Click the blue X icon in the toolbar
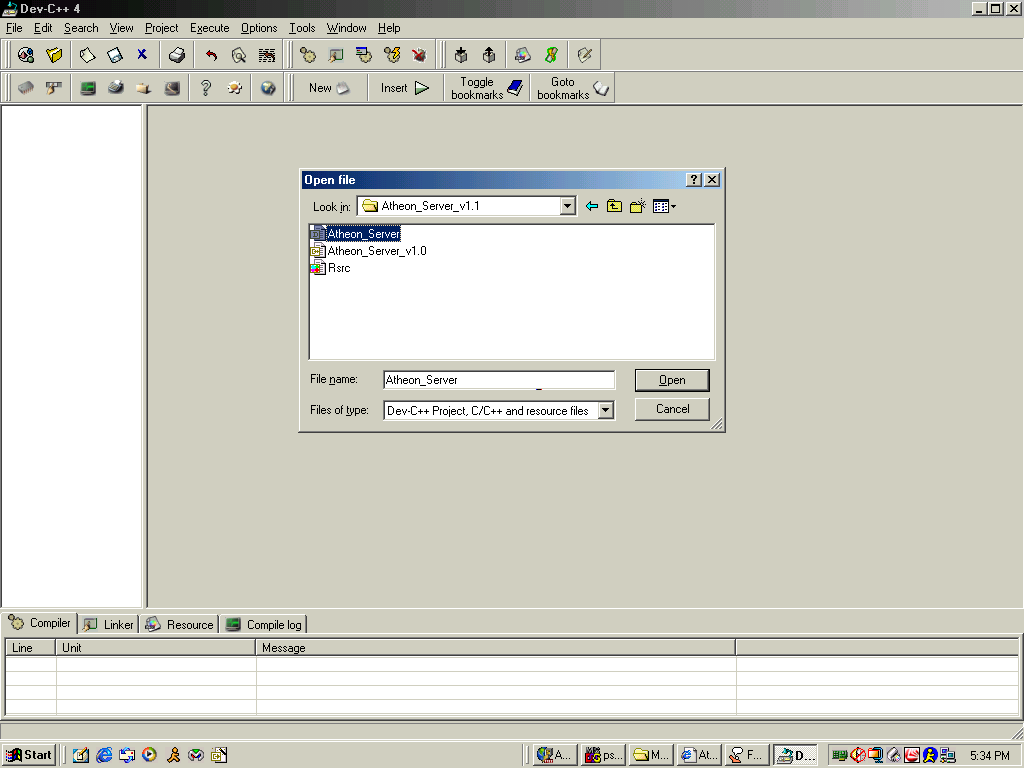This screenshot has width=1024, height=768. coord(142,55)
